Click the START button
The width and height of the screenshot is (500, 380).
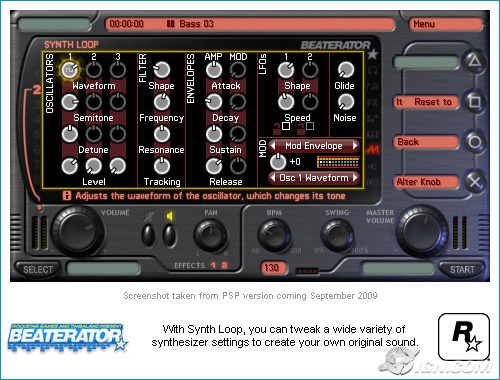pyautogui.click(x=462, y=269)
